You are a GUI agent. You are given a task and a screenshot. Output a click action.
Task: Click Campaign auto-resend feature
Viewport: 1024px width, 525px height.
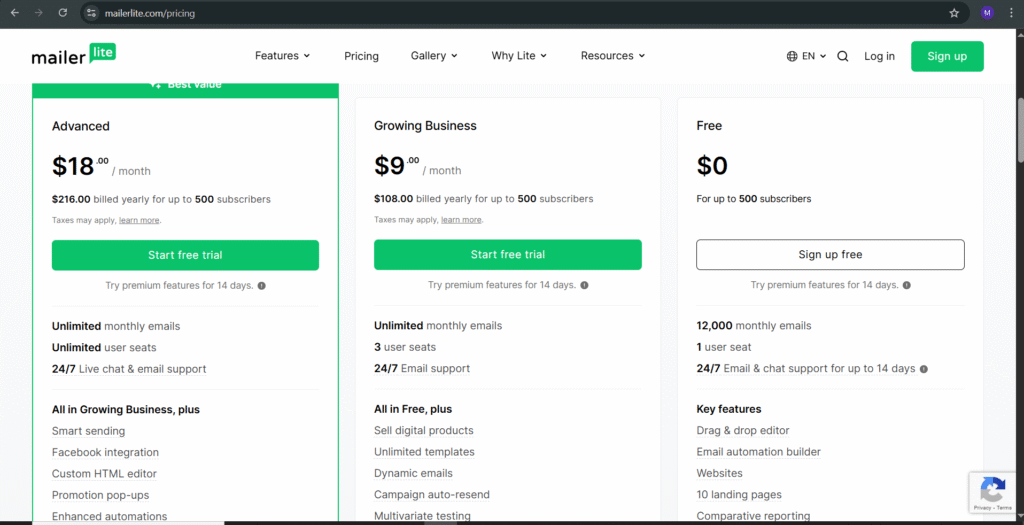tap(432, 495)
